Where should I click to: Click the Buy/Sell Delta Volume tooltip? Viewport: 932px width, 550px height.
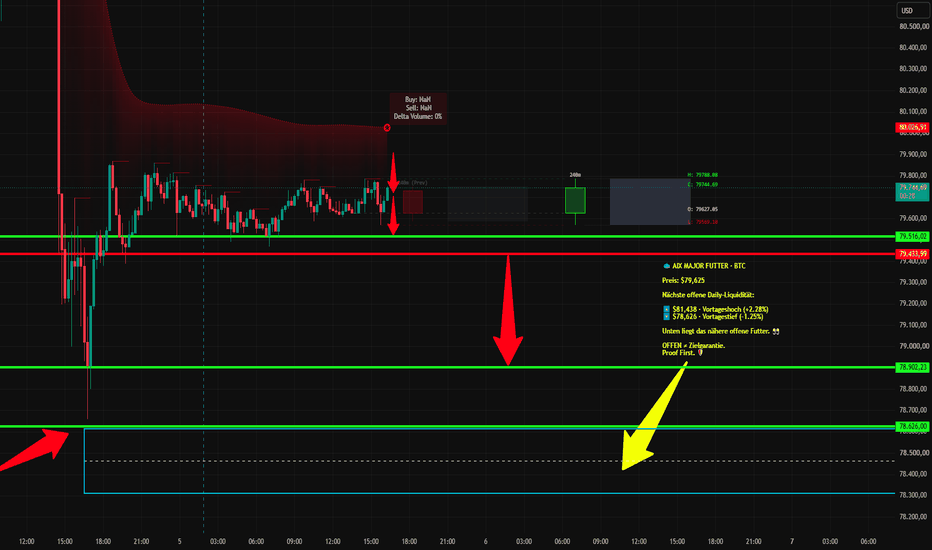click(418, 108)
